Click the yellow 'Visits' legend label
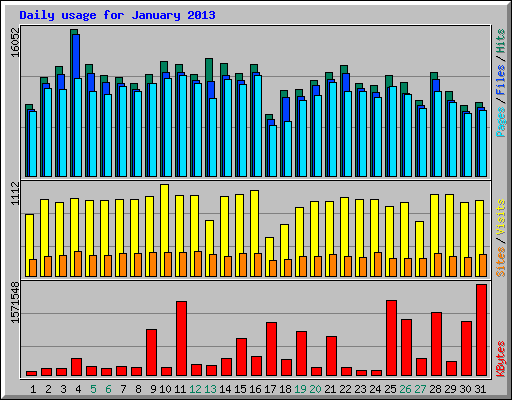The width and height of the screenshot is (512, 400). tap(501, 218)
